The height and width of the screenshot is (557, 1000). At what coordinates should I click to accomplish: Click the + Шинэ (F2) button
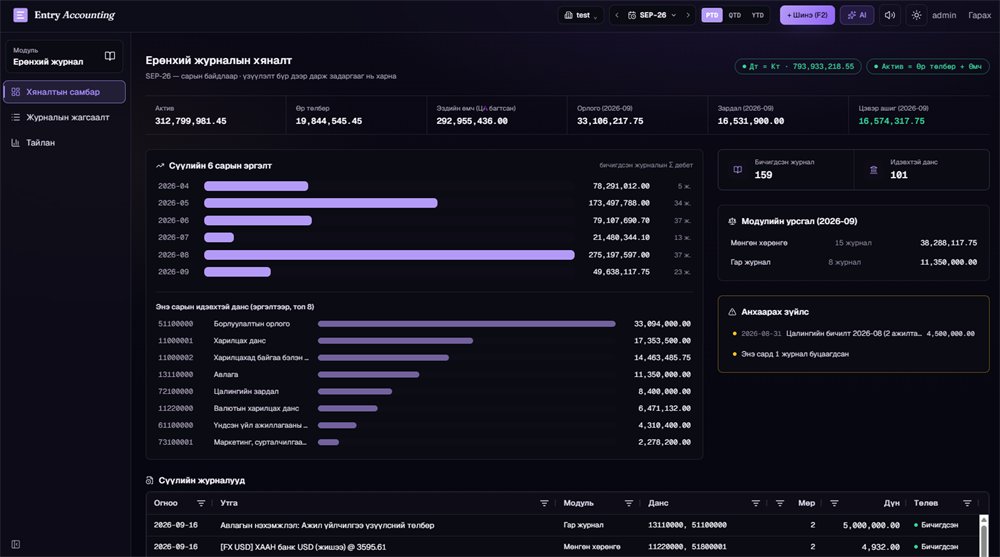pyautogui.click(x=807, y=15)
